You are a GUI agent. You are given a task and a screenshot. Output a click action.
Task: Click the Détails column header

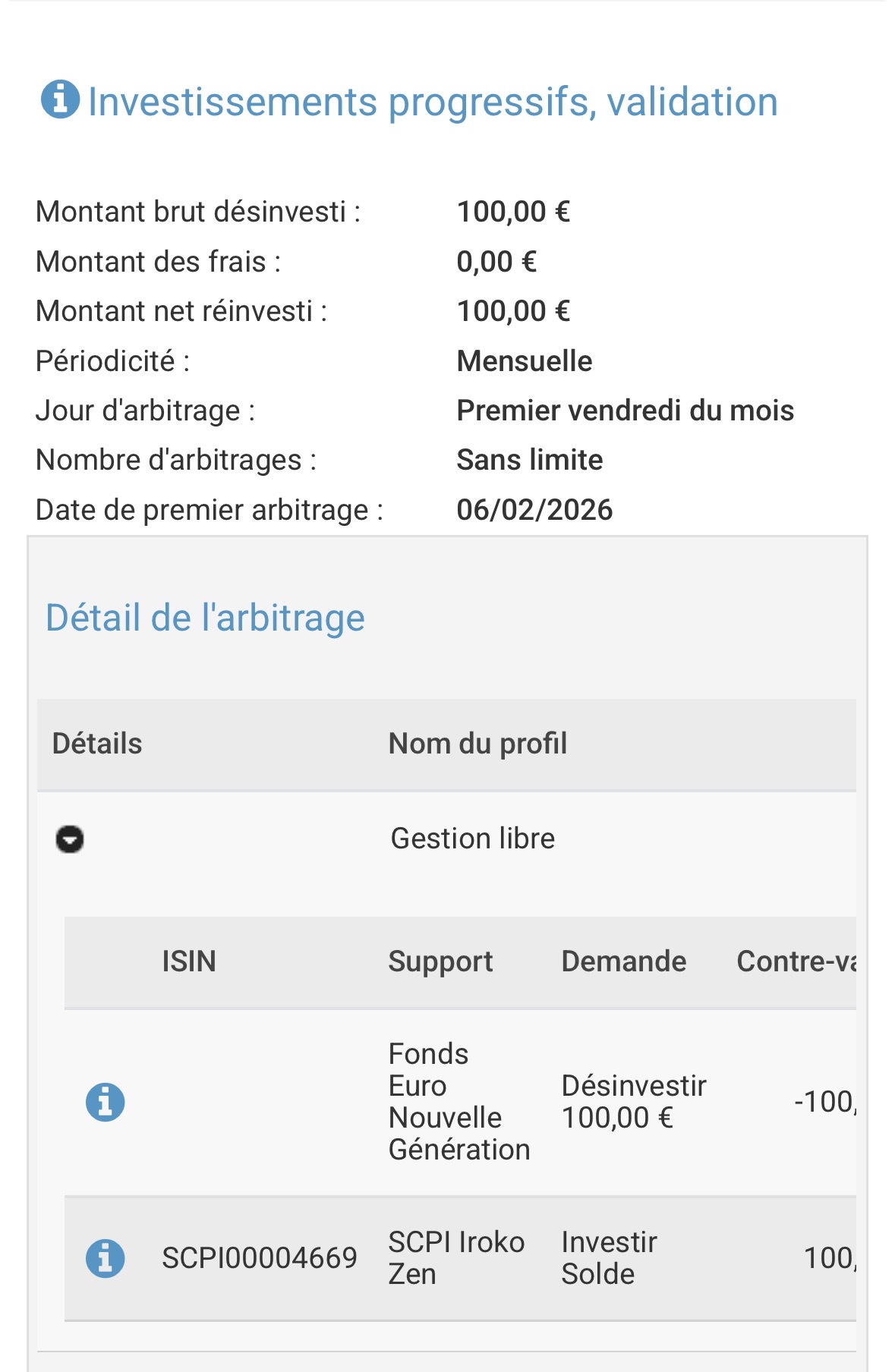point(97,744)
